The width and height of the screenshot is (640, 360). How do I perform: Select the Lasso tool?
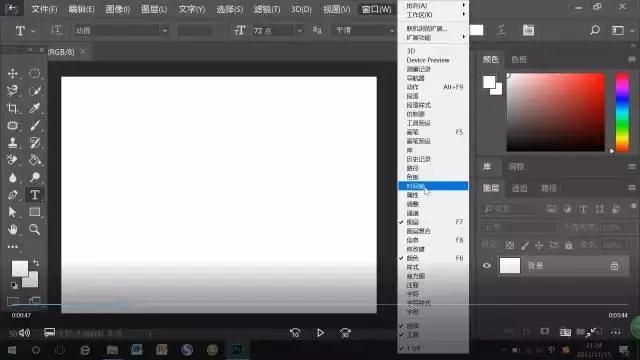(13, 91)
